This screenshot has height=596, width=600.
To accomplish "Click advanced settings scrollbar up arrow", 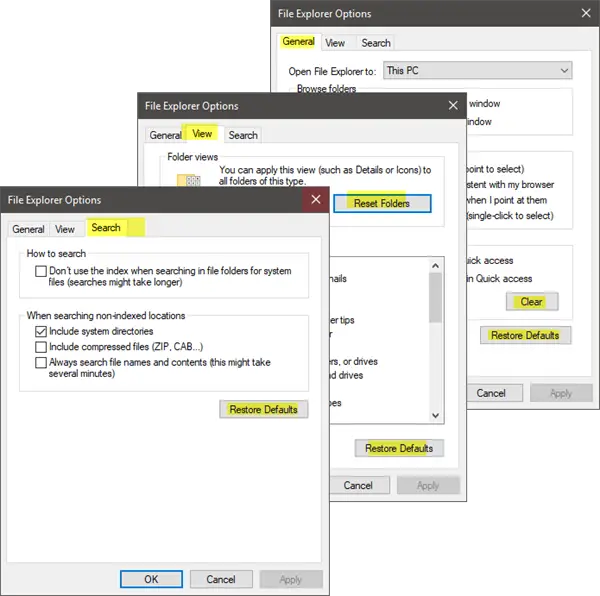I will tap(435, 265).
